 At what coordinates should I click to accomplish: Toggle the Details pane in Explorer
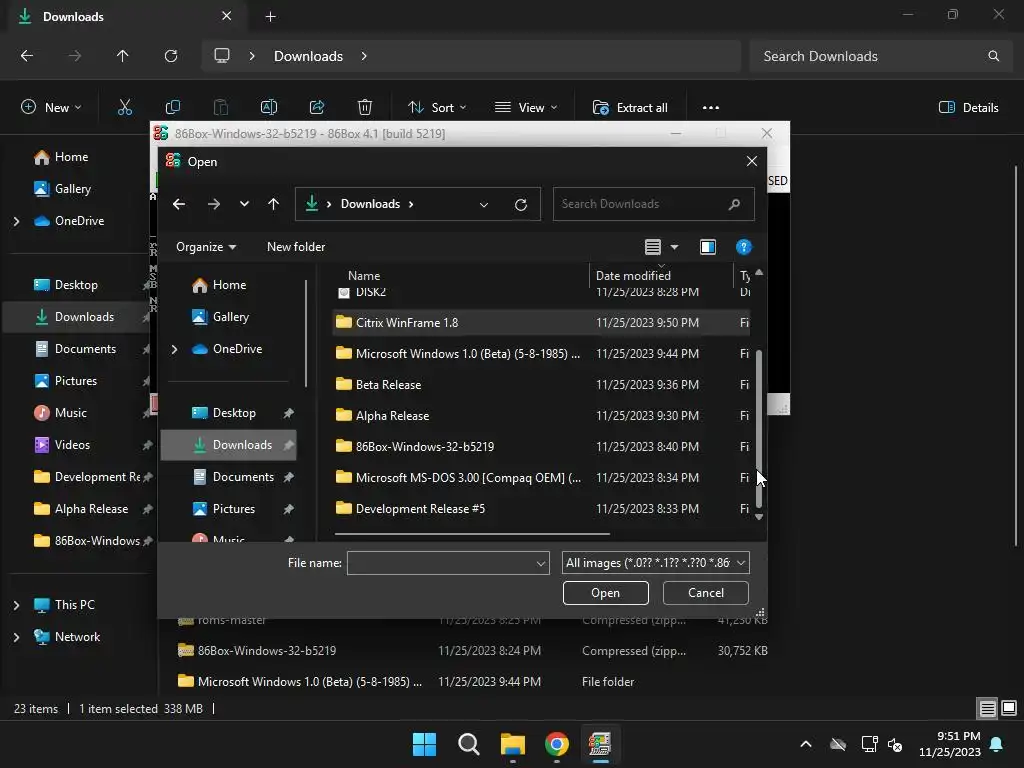click(x=968, y=108)
